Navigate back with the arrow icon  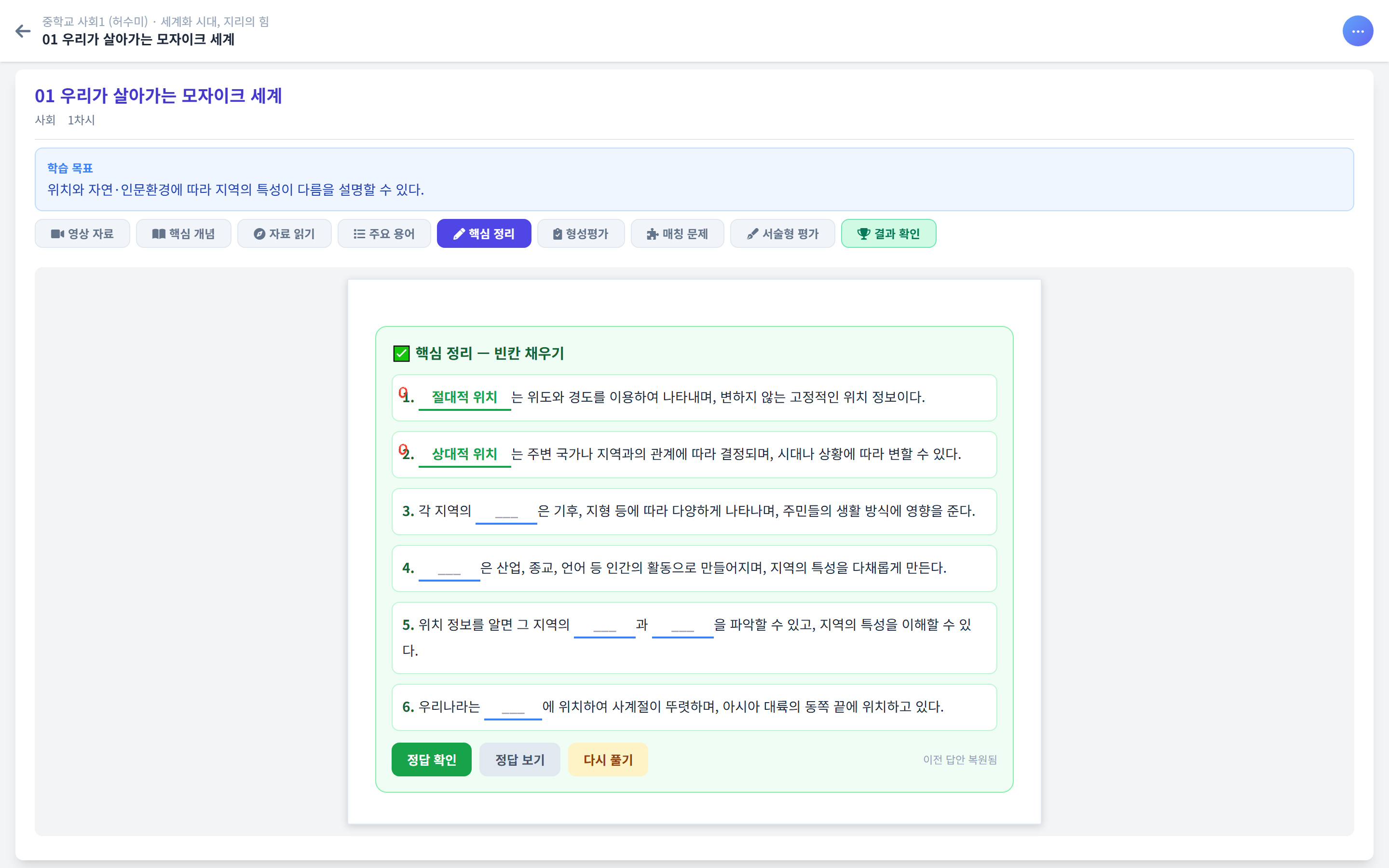(23, 31)
